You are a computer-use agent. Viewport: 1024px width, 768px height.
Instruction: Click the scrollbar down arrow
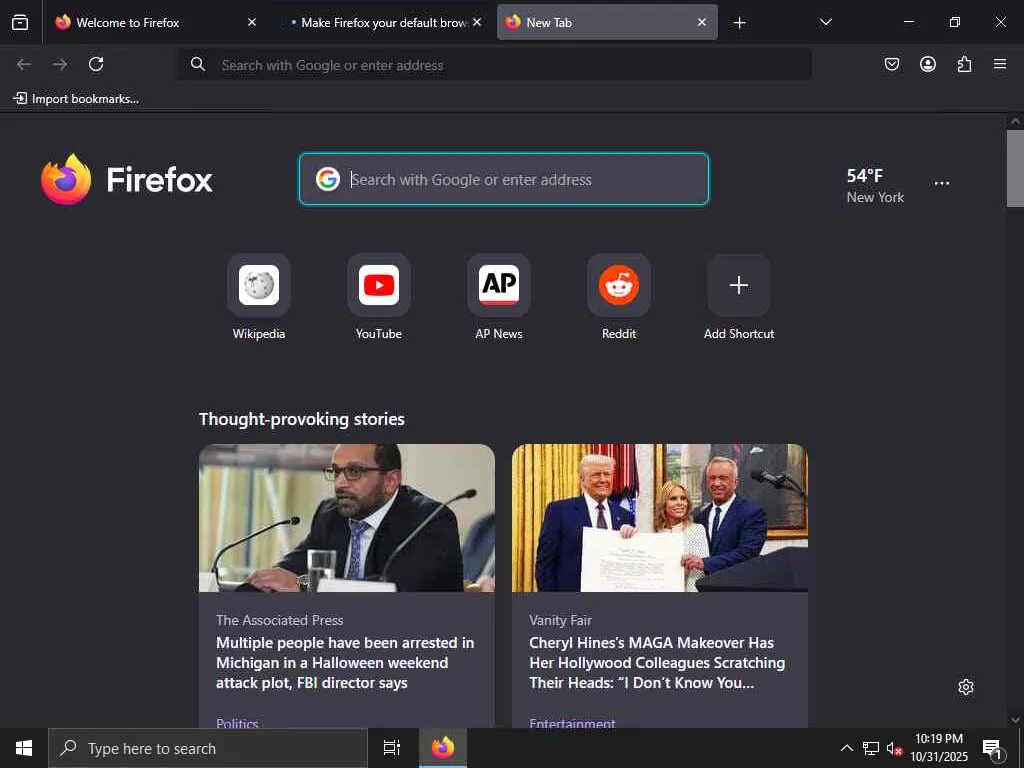pyautogui.click(x=1015, y=720)
